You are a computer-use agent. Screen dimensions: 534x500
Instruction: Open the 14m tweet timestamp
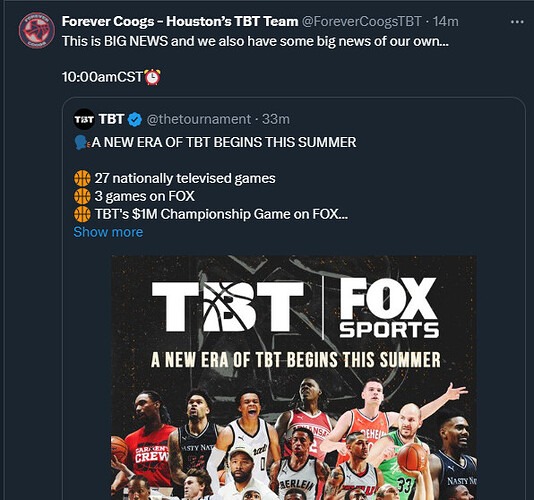(445, 21)
